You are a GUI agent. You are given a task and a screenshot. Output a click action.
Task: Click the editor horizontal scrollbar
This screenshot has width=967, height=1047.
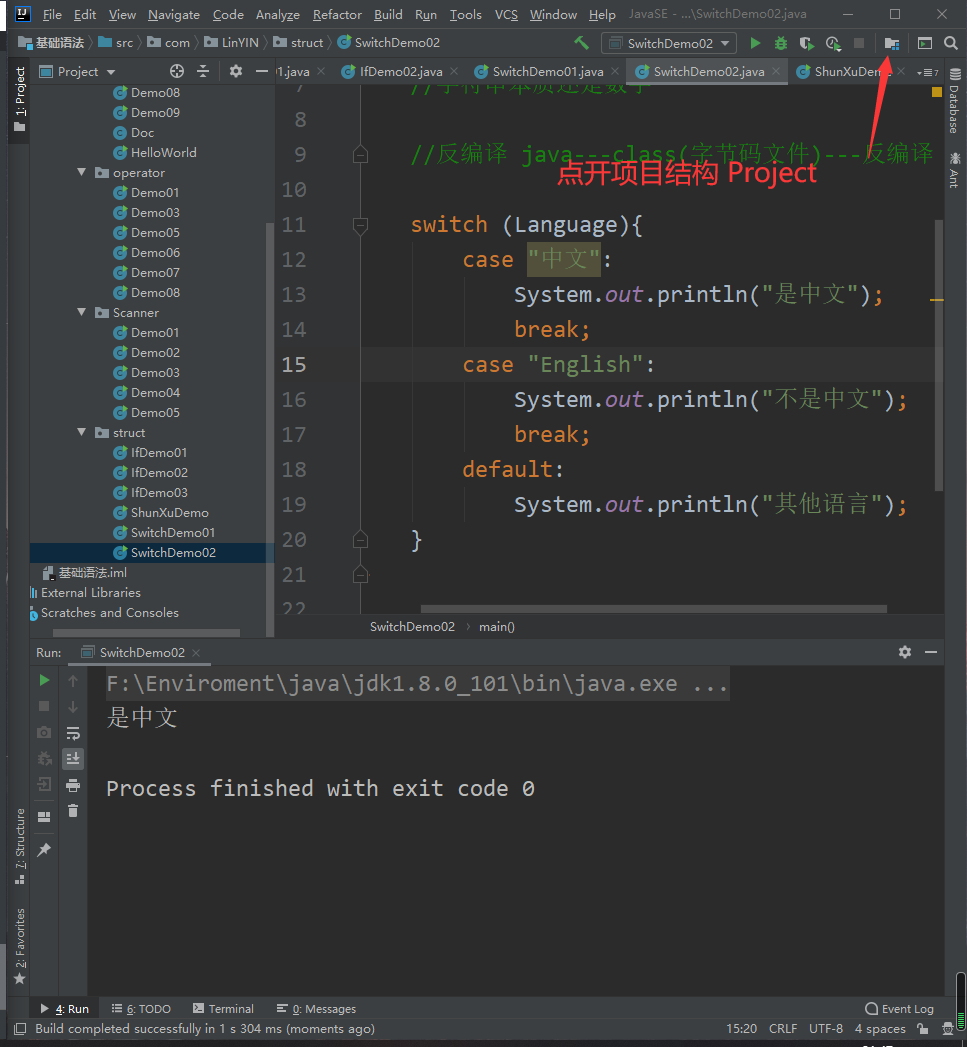coord(654,608)
